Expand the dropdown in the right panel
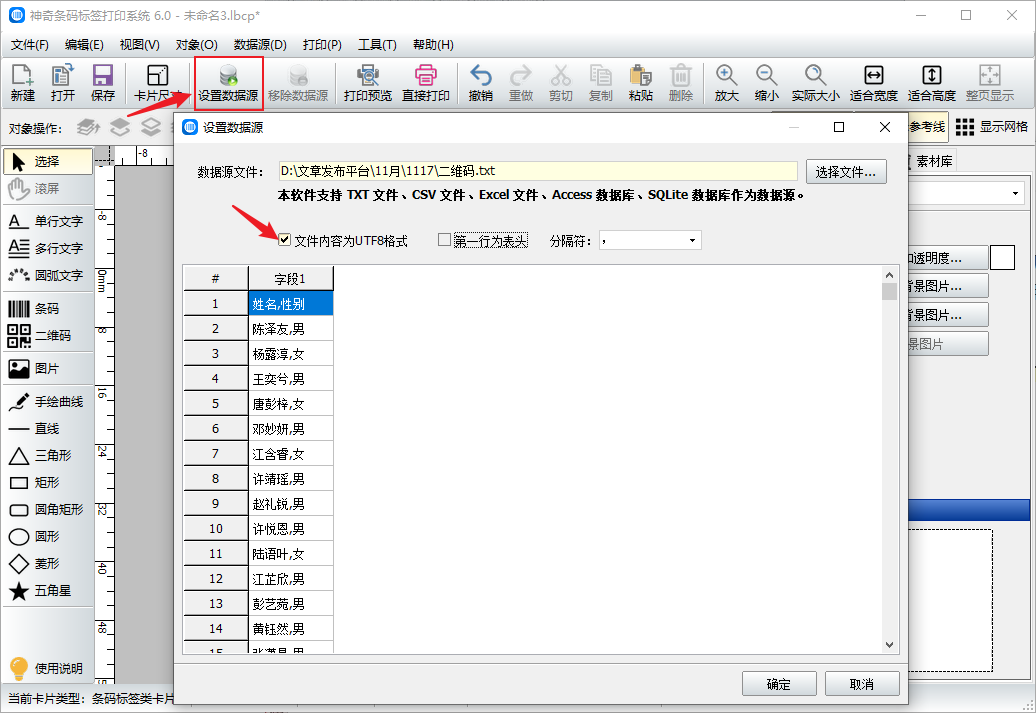 1015,194
